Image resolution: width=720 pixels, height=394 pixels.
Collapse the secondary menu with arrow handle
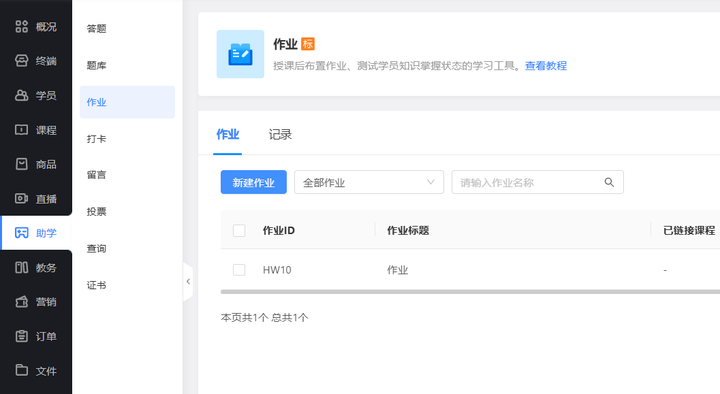tap(188, 281)
